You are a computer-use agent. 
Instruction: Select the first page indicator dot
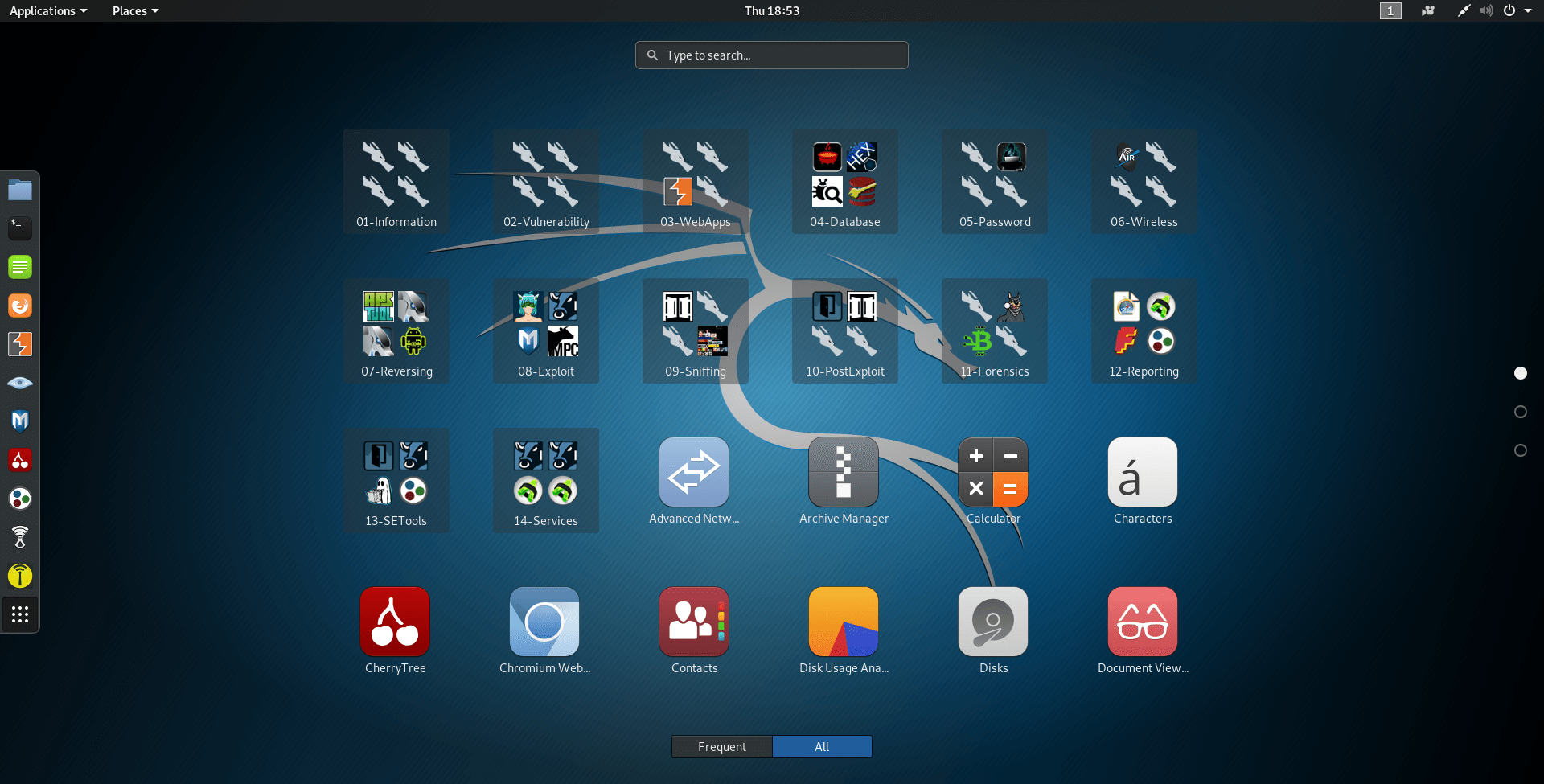coord(1521,373)
